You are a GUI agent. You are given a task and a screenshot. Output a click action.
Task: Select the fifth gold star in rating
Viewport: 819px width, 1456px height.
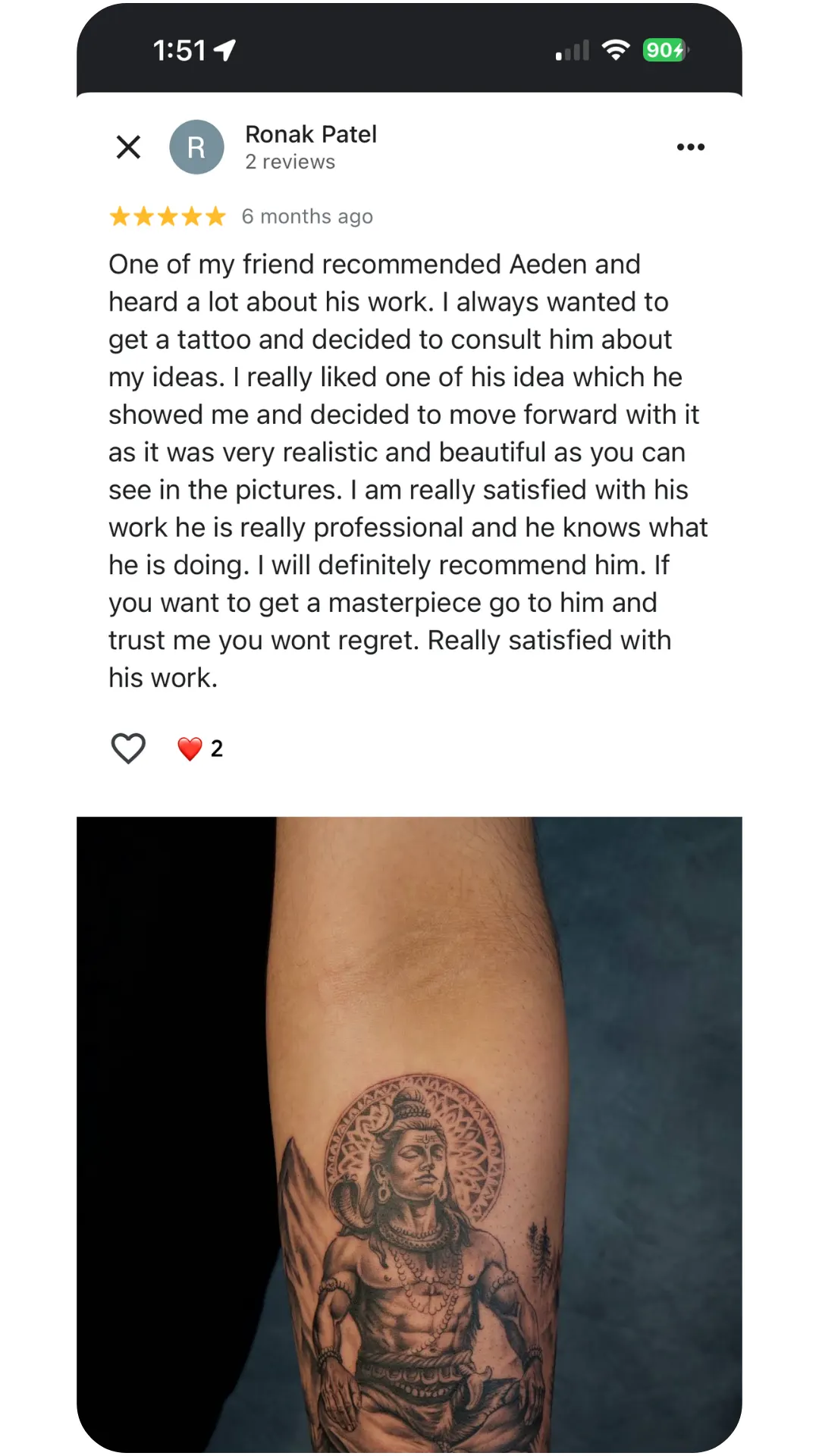coord(215,217)
